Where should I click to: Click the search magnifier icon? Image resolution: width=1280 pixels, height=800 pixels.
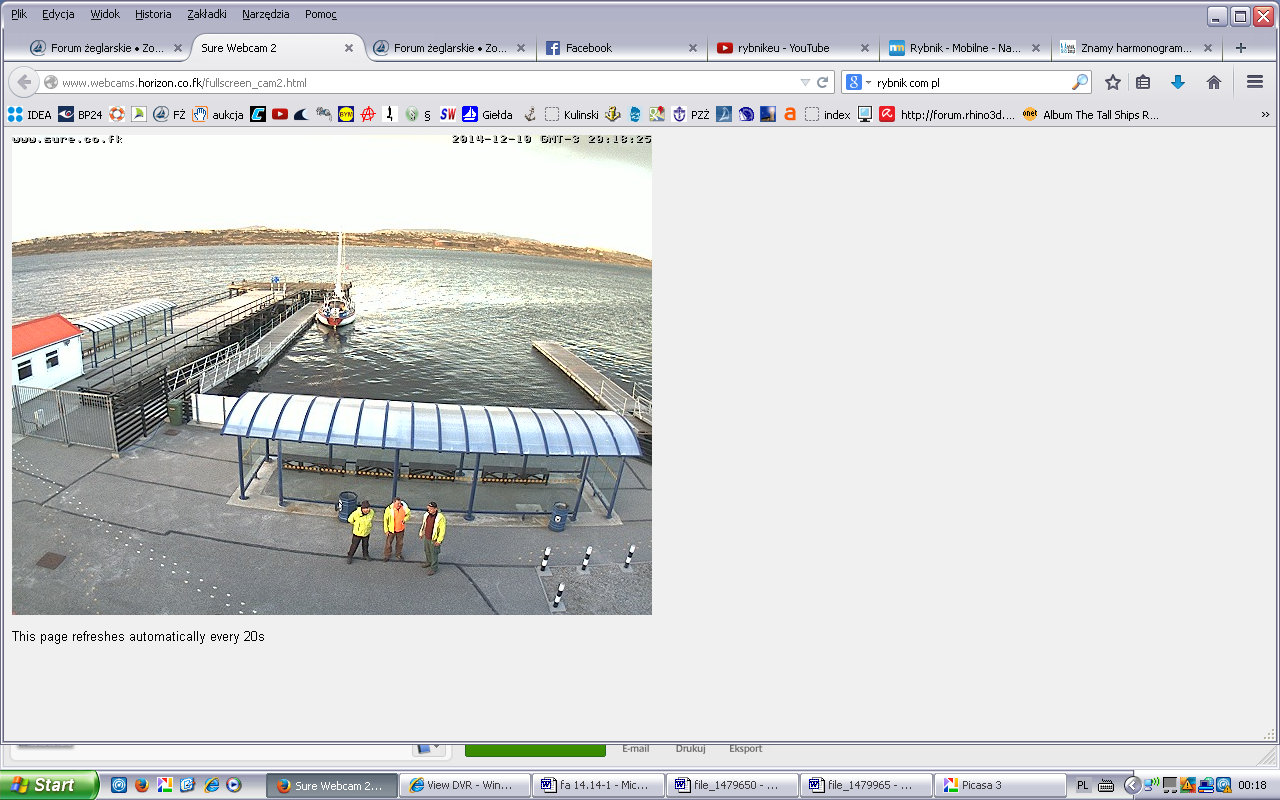(x=1080, y=83)
